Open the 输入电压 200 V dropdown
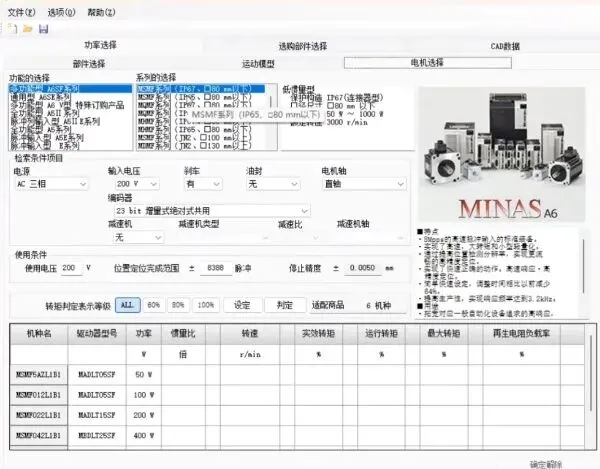Viewport: 600px width, 469px height. [x=137, y=184]
